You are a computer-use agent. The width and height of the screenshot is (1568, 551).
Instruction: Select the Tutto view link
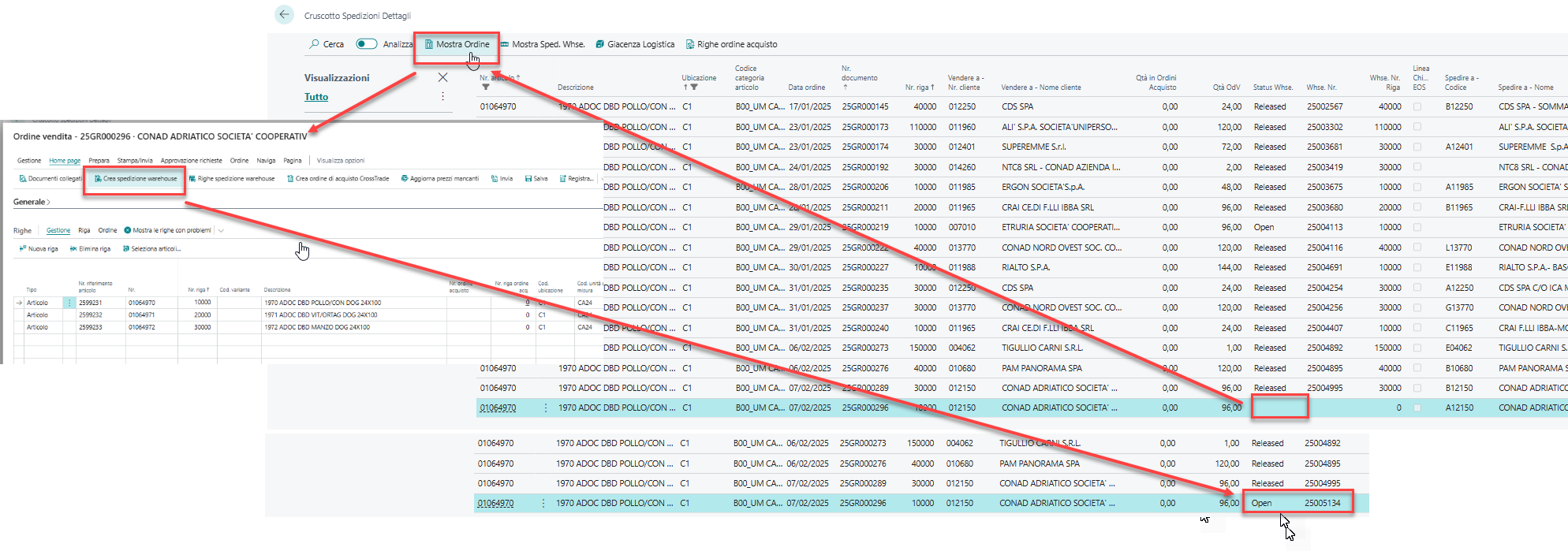tap(316, 97)
